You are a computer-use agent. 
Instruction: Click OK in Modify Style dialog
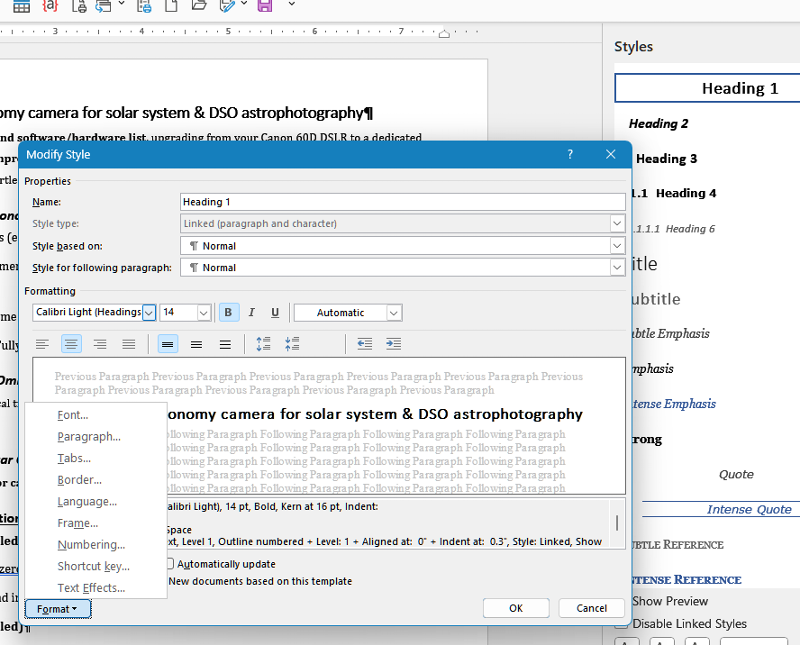point(516,608)
